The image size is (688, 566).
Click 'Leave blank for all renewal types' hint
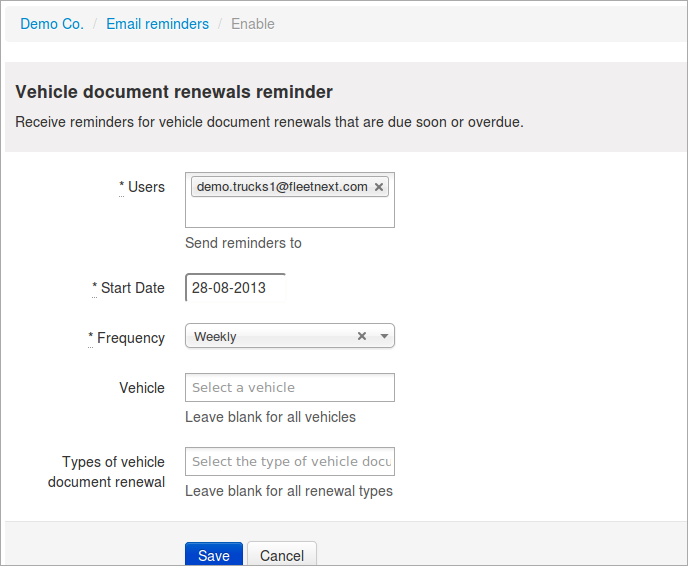point(289,491)
